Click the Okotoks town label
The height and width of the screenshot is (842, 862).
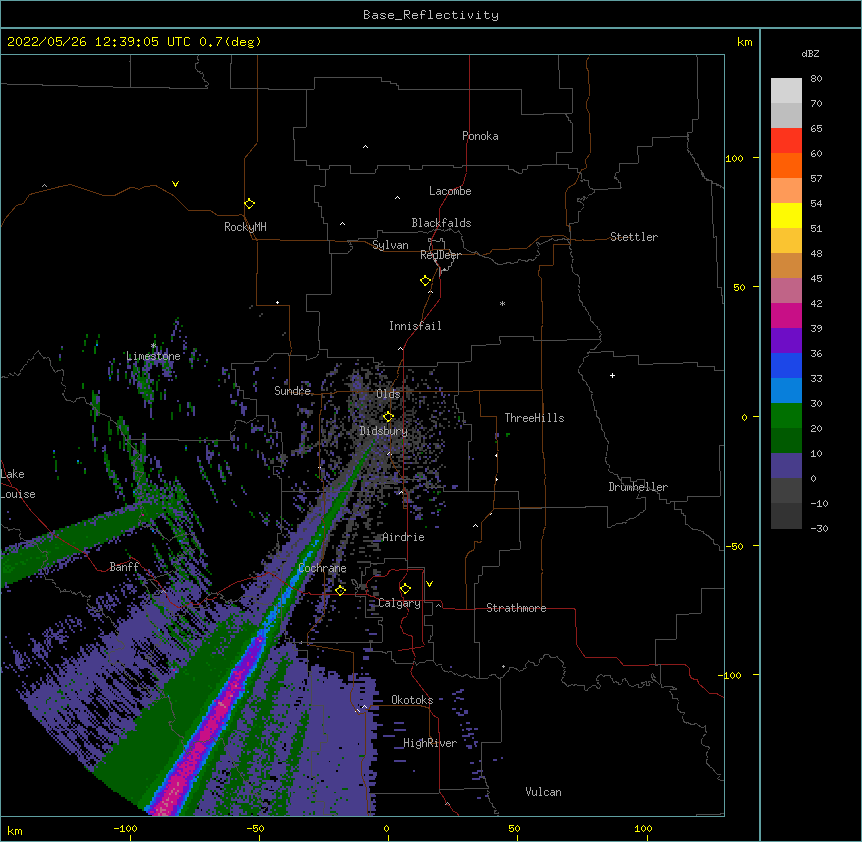tap(412, 700)
